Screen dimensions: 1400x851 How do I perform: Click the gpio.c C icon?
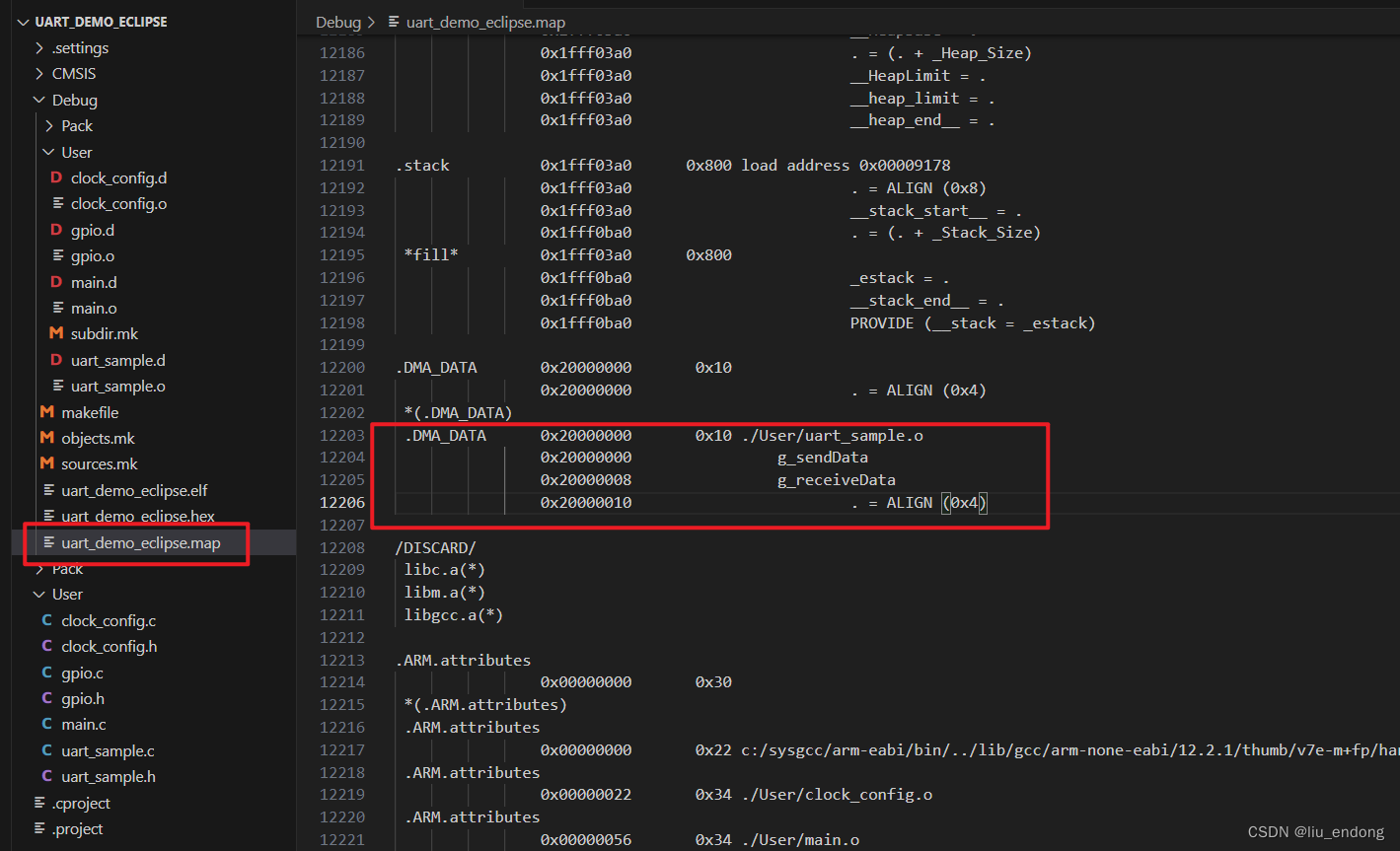[x=46, y=673]
